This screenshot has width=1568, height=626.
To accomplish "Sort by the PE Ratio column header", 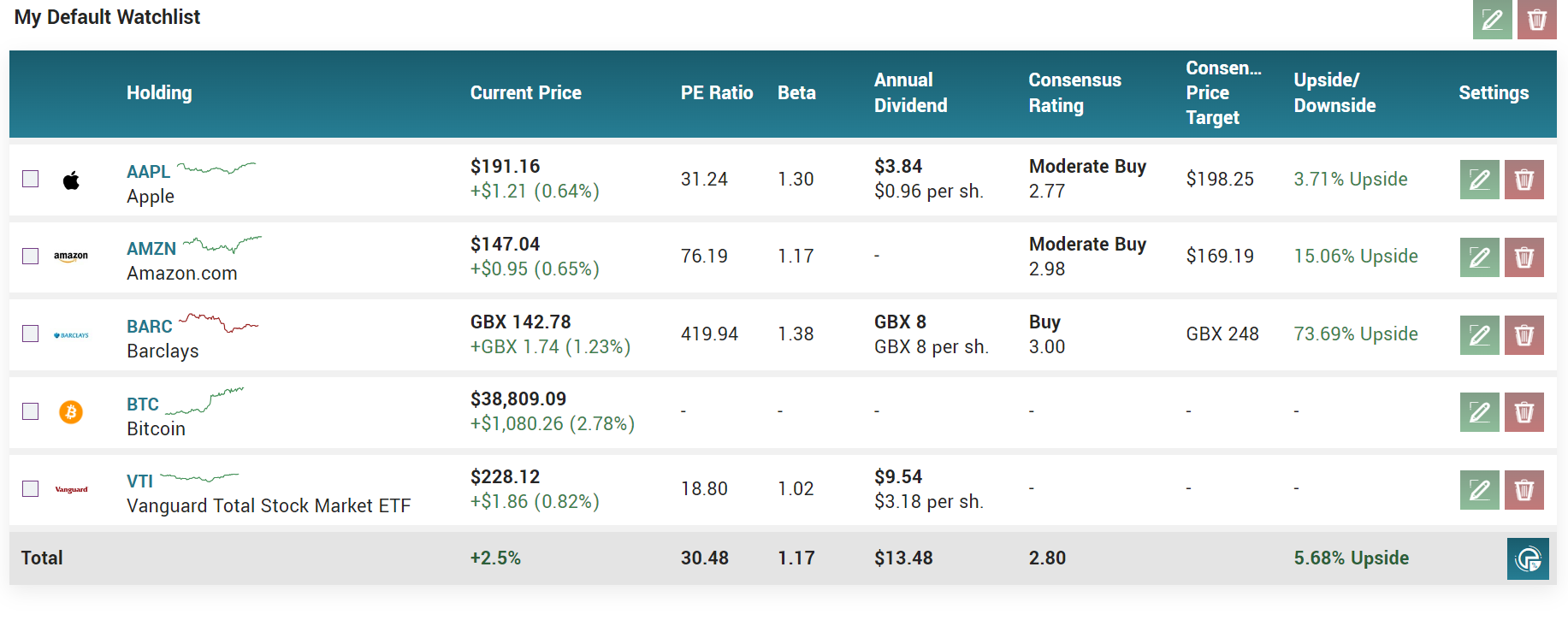I will (716, 93).
